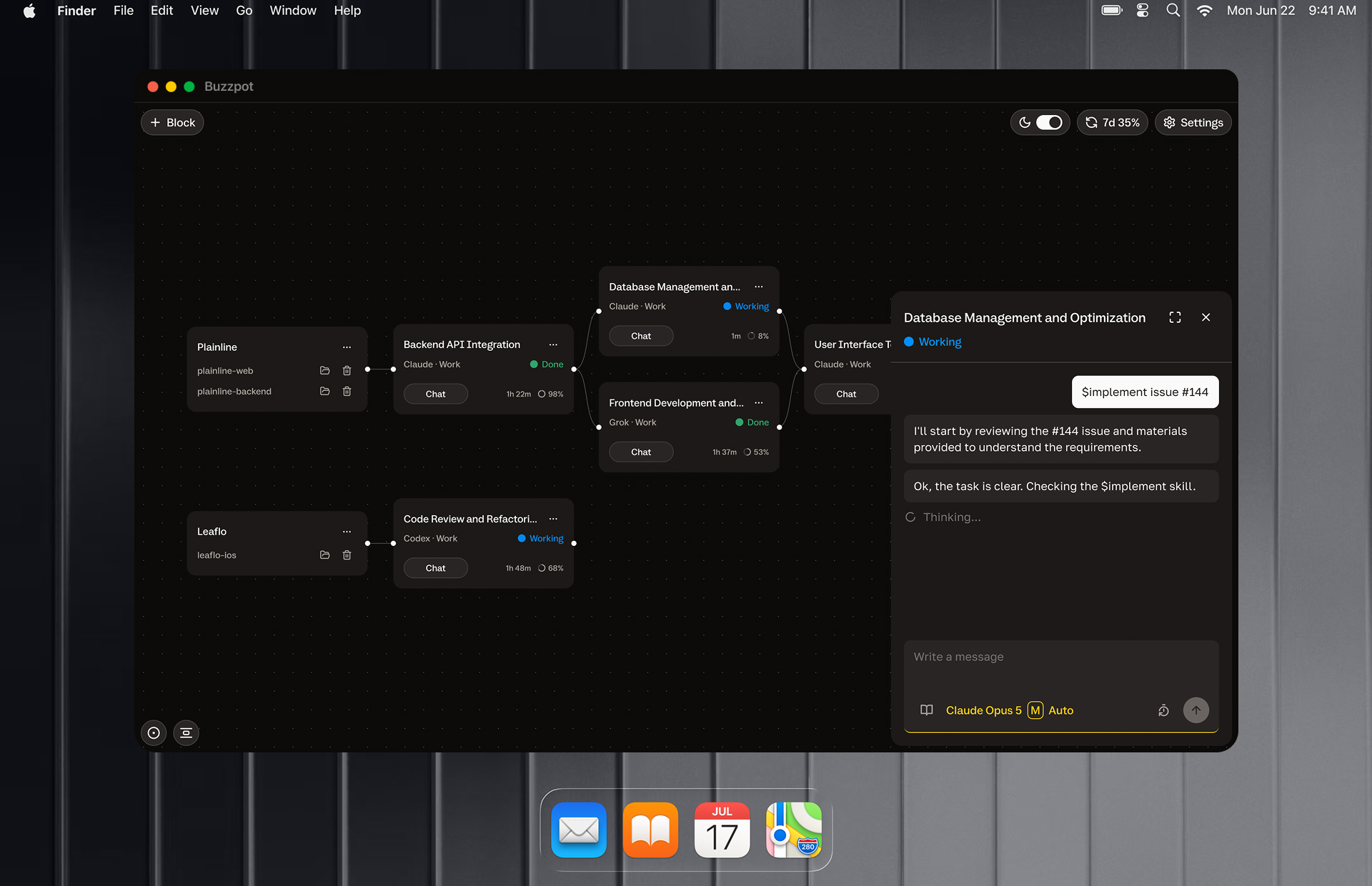Image resolution: width=1372 pixels, height=886 pixels.
Task: Click the battery status icon
Action: coord(1112,11)
